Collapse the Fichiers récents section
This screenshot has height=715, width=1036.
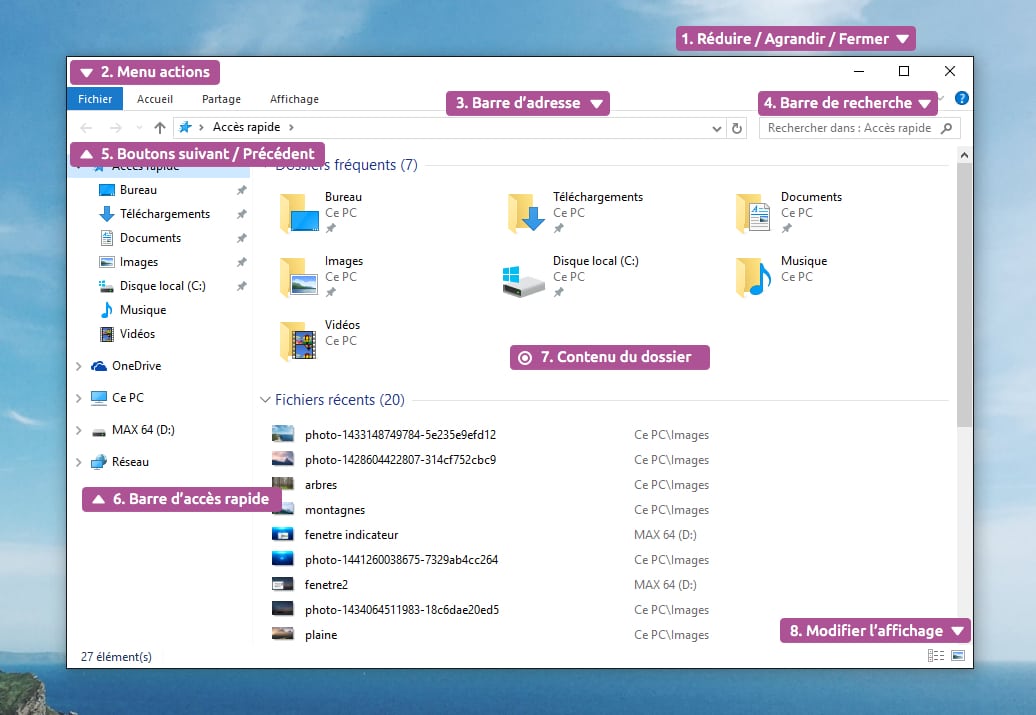(265, 400)
